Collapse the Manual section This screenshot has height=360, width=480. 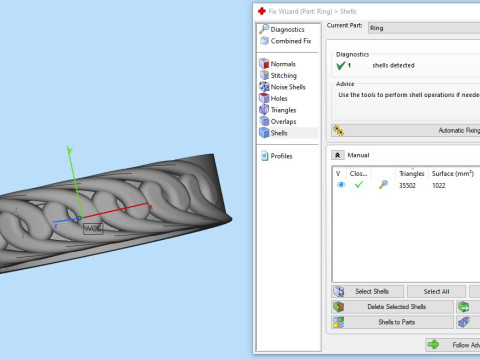pos(338,155)
